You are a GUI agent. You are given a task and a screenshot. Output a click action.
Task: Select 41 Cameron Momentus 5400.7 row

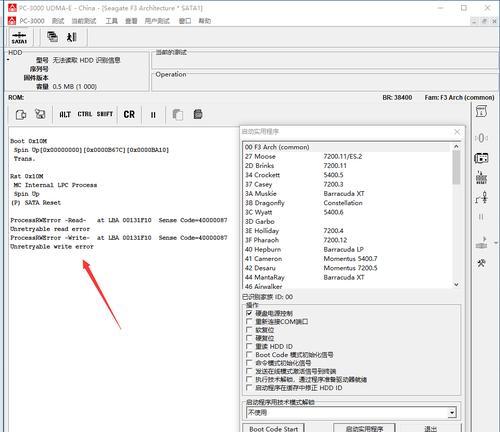click(347, 259)
